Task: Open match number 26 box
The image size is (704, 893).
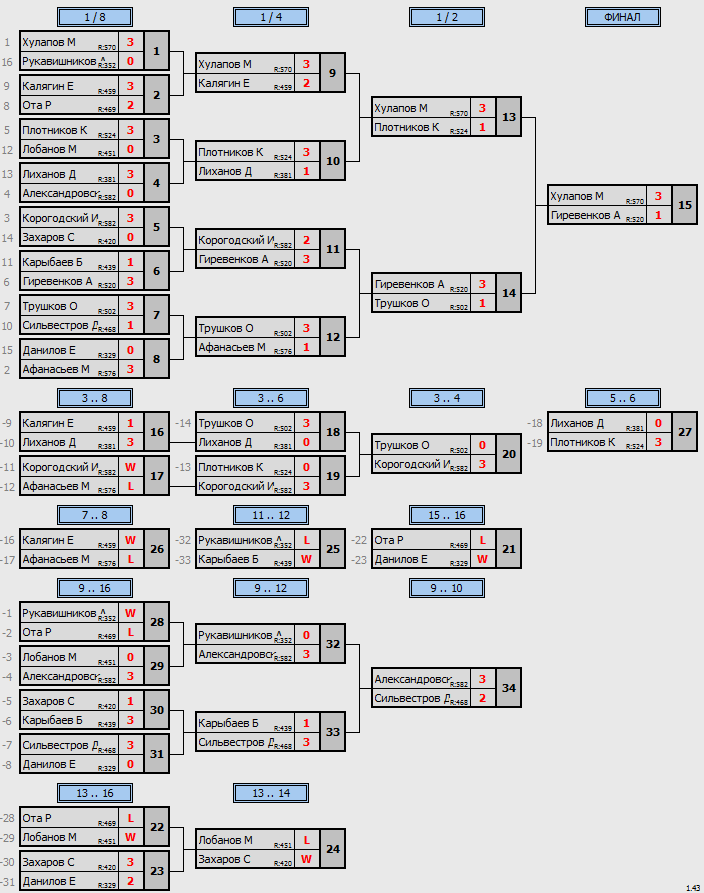Action: click(x=157, y=549)
